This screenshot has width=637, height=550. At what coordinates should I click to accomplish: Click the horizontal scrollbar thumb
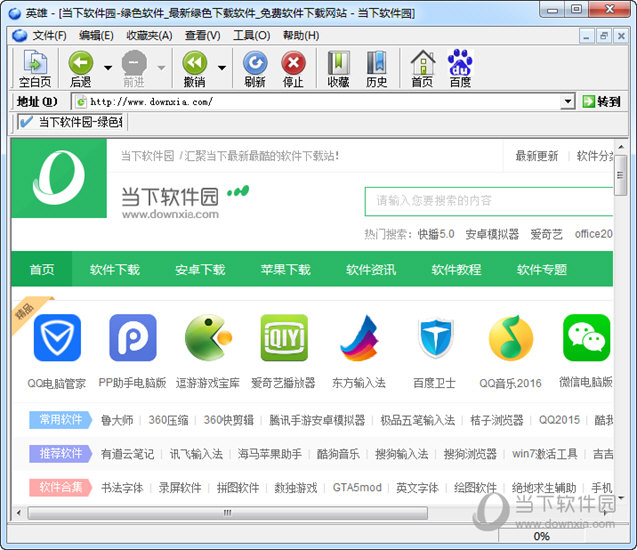point(228,513)
